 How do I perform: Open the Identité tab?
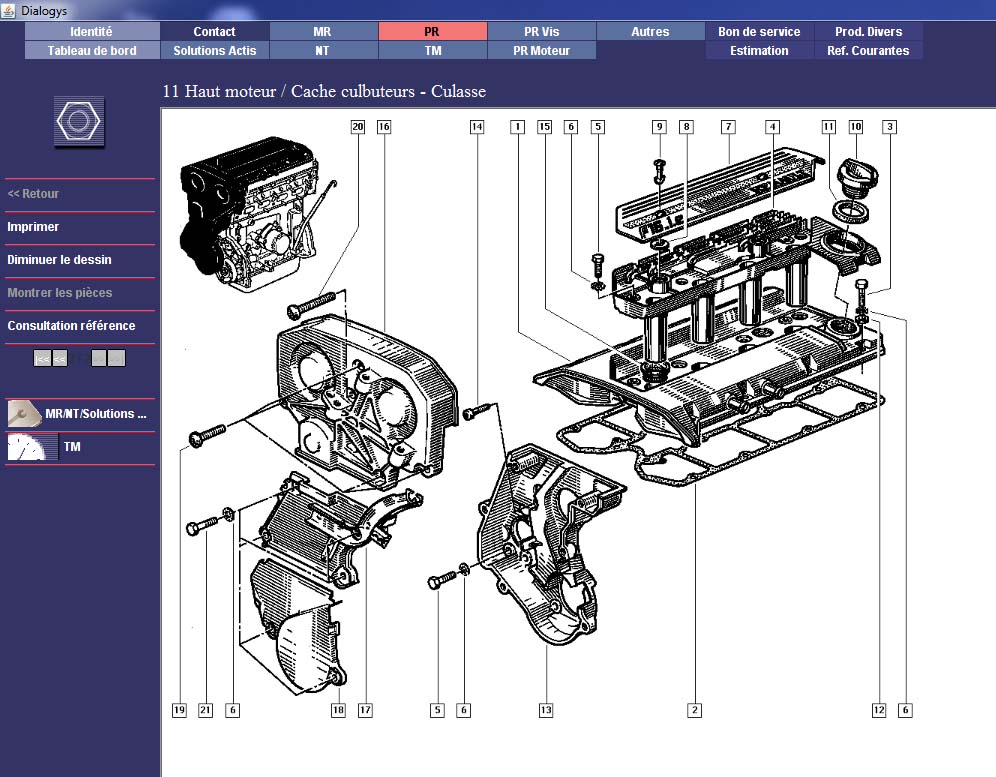pos(91,32)
